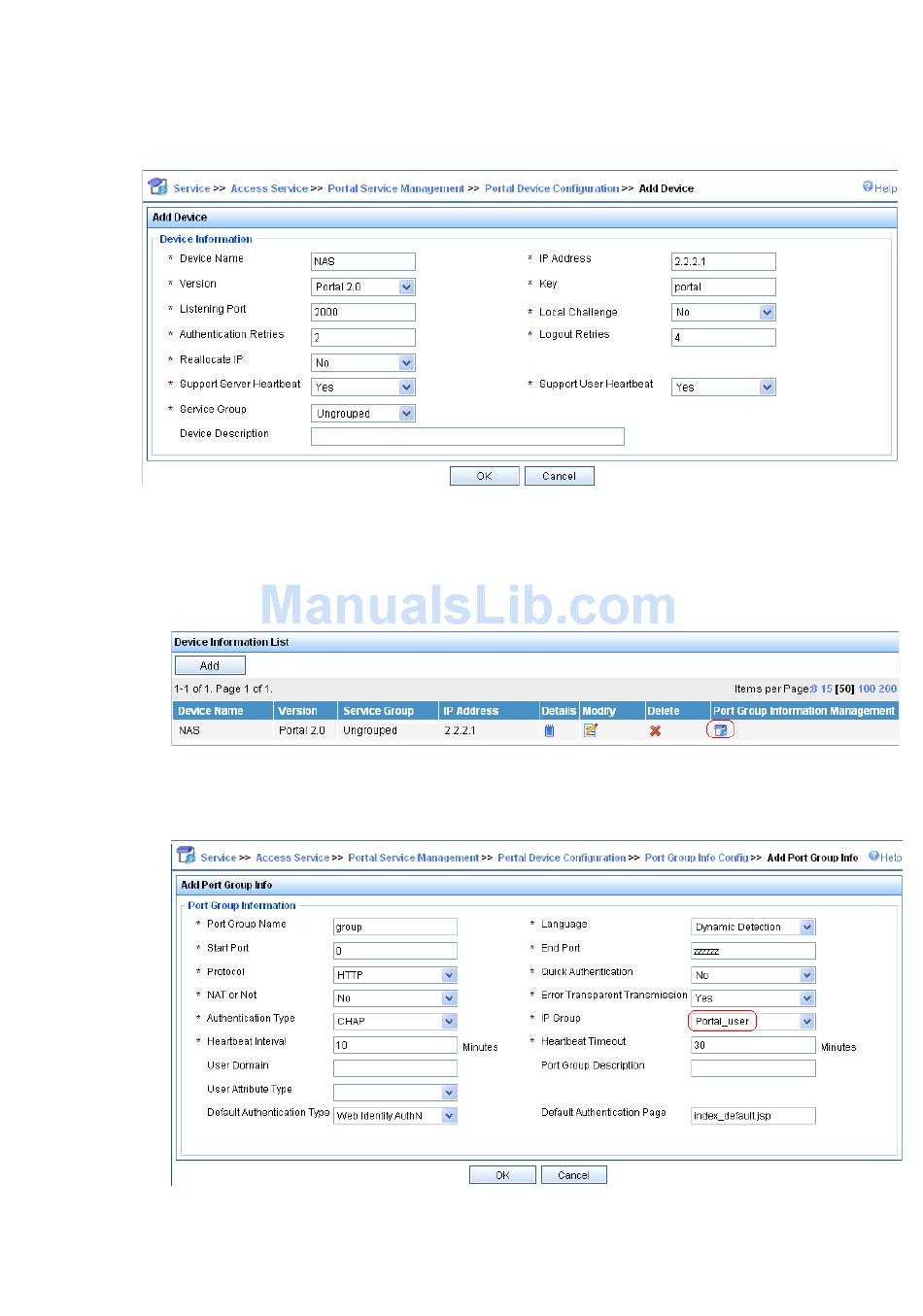
Task: Click Access Service breadcrumb in Add Device page
Action: [x=269, y=188]
